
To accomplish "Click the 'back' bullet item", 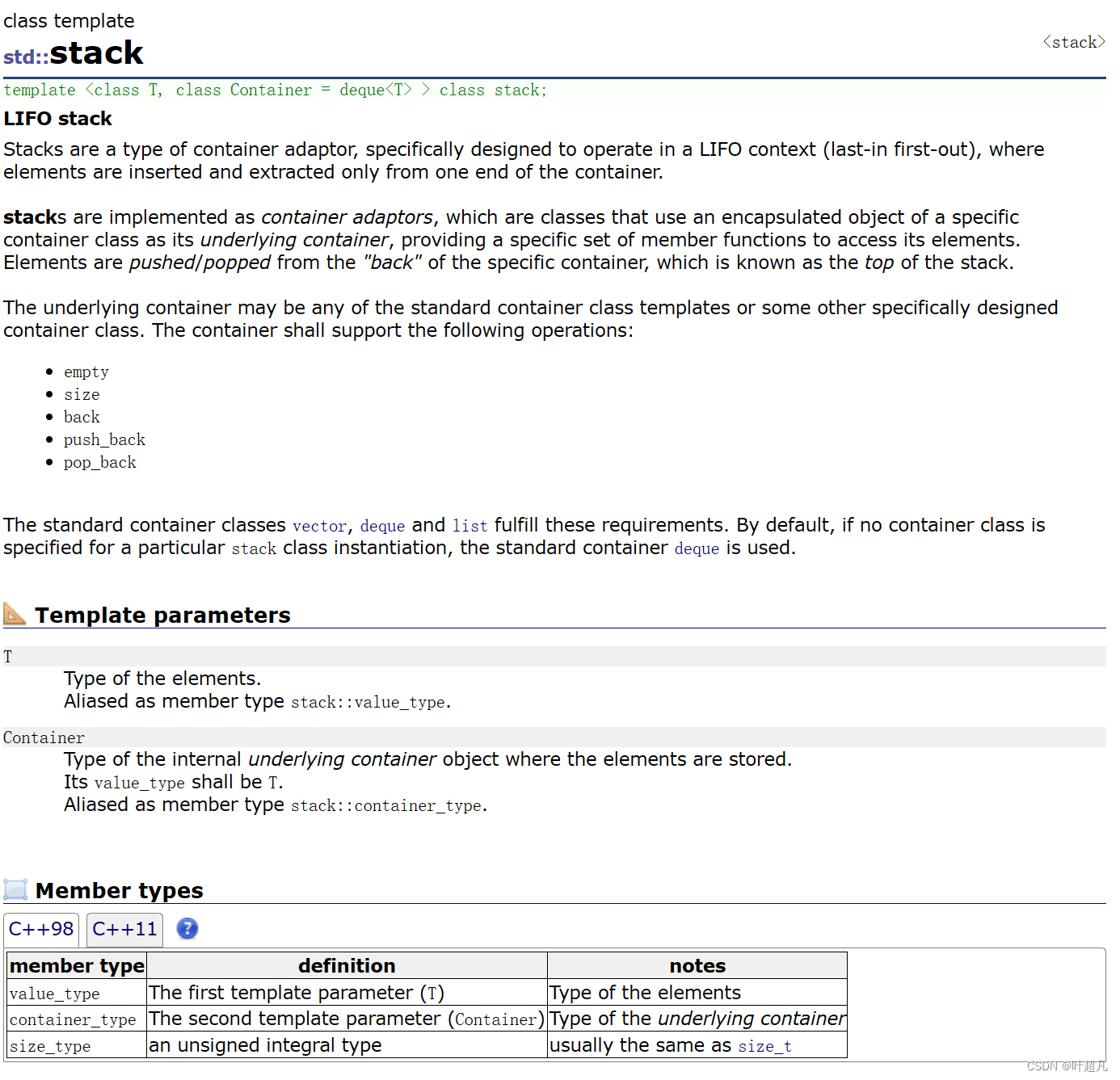I will [x=82, y=418].
